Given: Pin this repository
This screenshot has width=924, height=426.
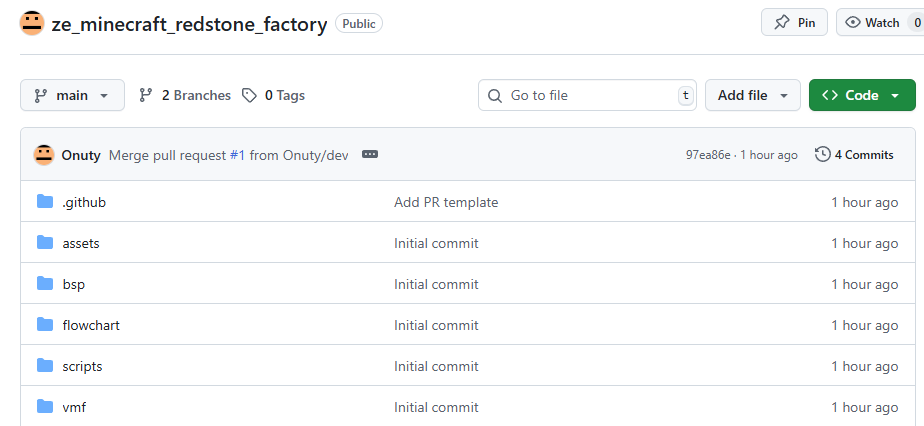Looking at the screenshot, I should (x=794, y=23).
